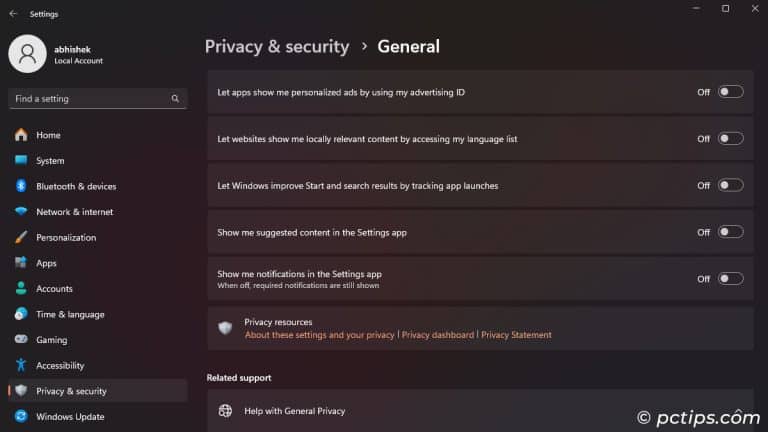Go to the Time & language page
Screen dimensions: 768x432
coord(70,314)
